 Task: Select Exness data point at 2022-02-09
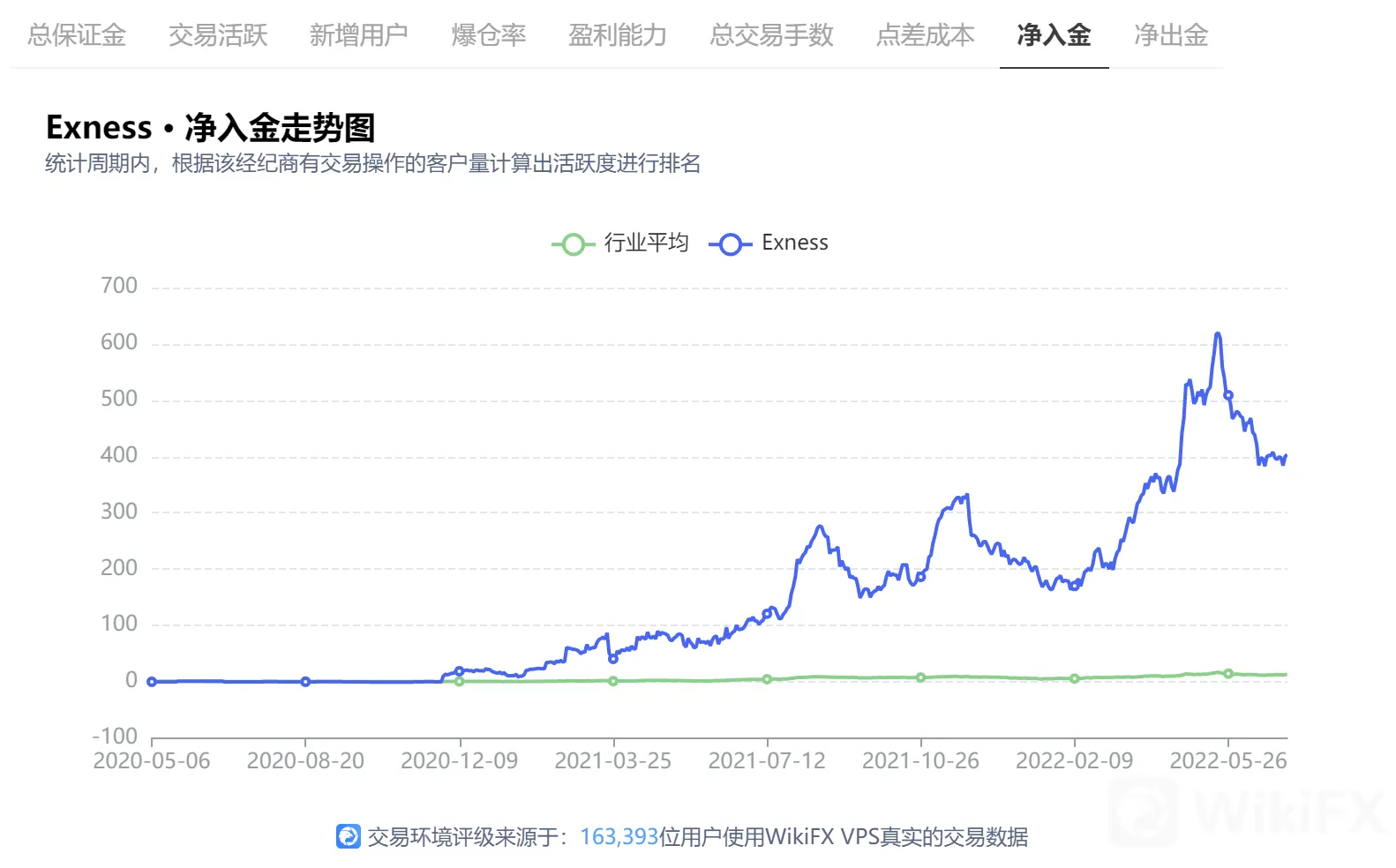pos(1074,586)
